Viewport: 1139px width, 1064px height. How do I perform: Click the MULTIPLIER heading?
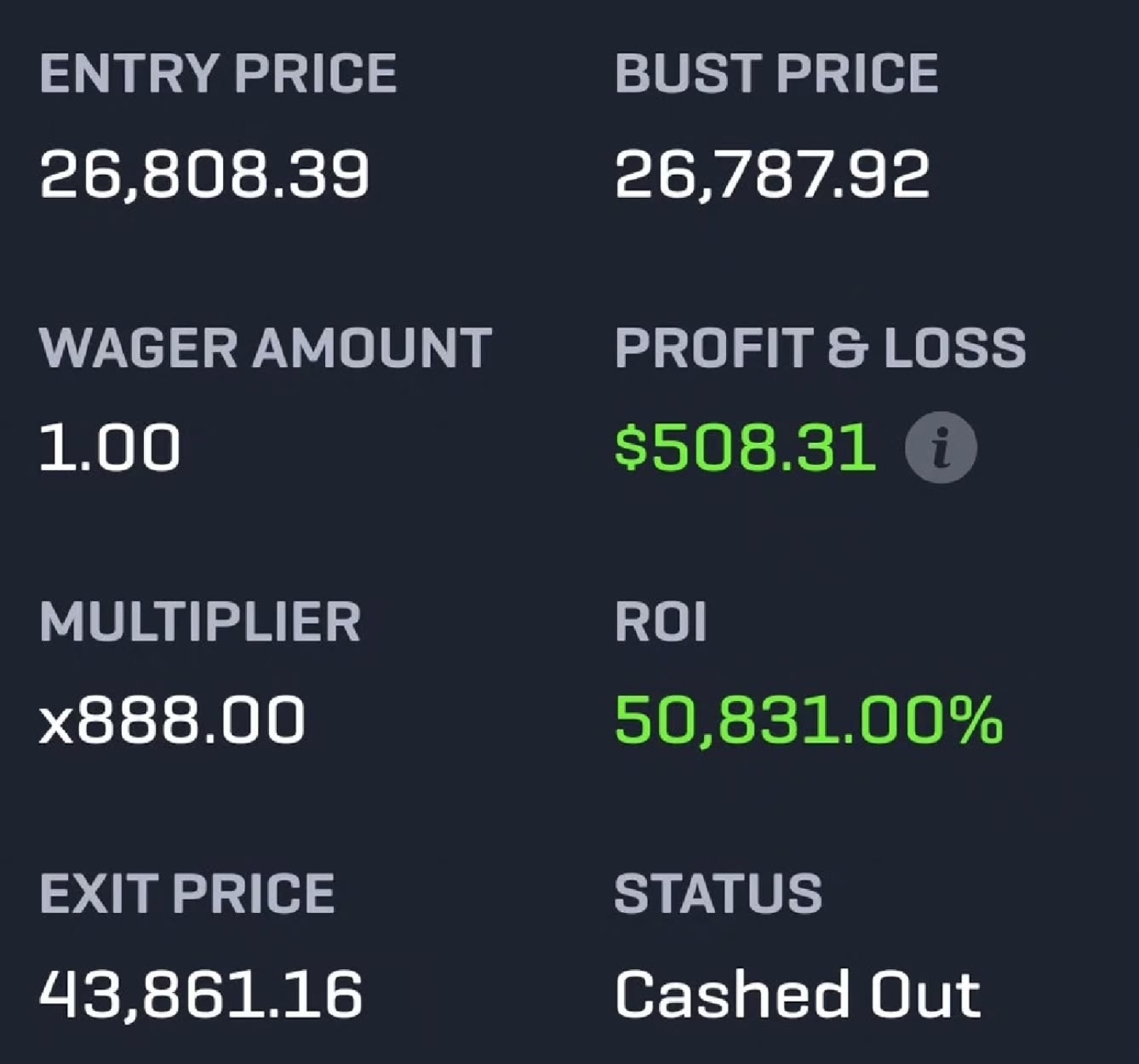point(201,622)
